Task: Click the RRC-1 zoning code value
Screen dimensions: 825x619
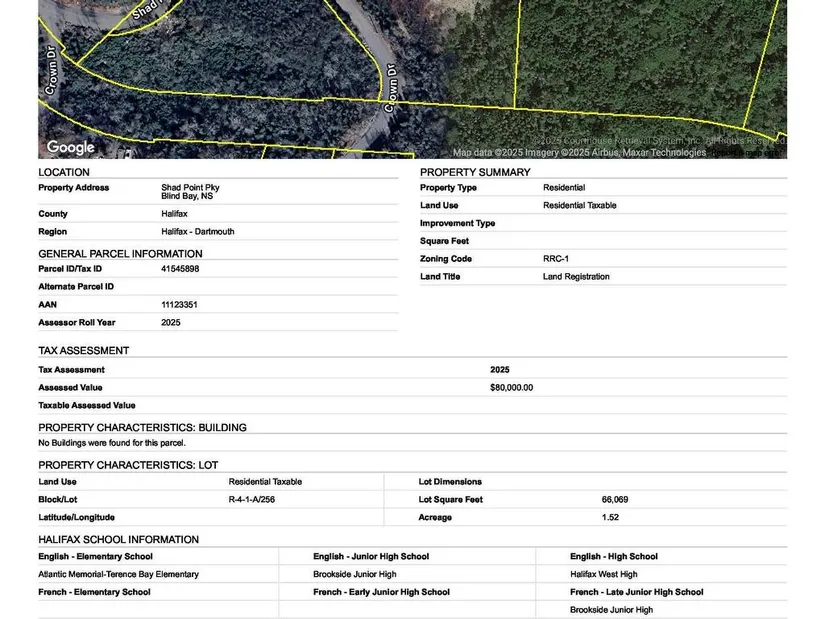Action: click(556, 259)
